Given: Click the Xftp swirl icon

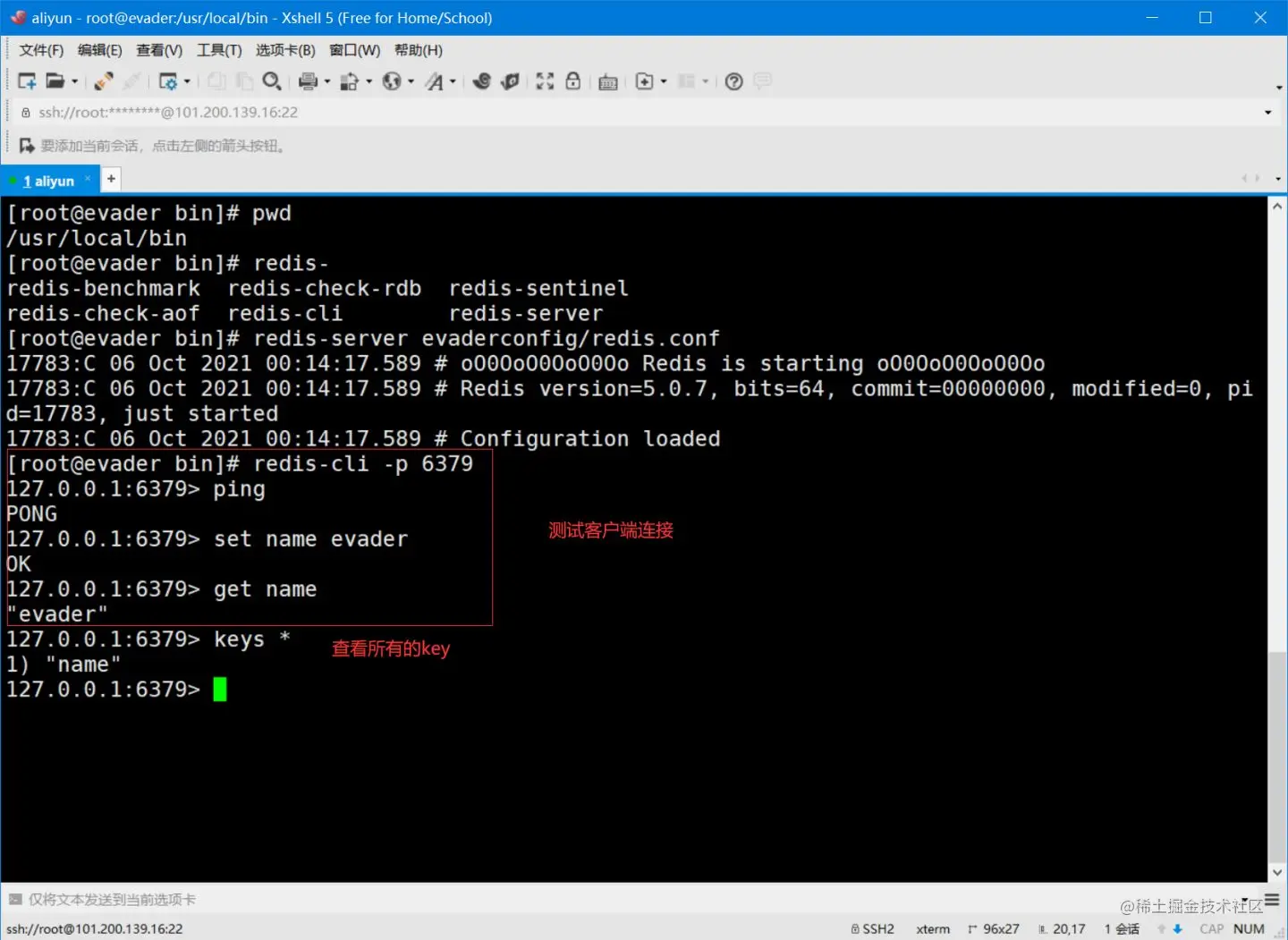Looking at the screenshot, I should coord(482,81).
